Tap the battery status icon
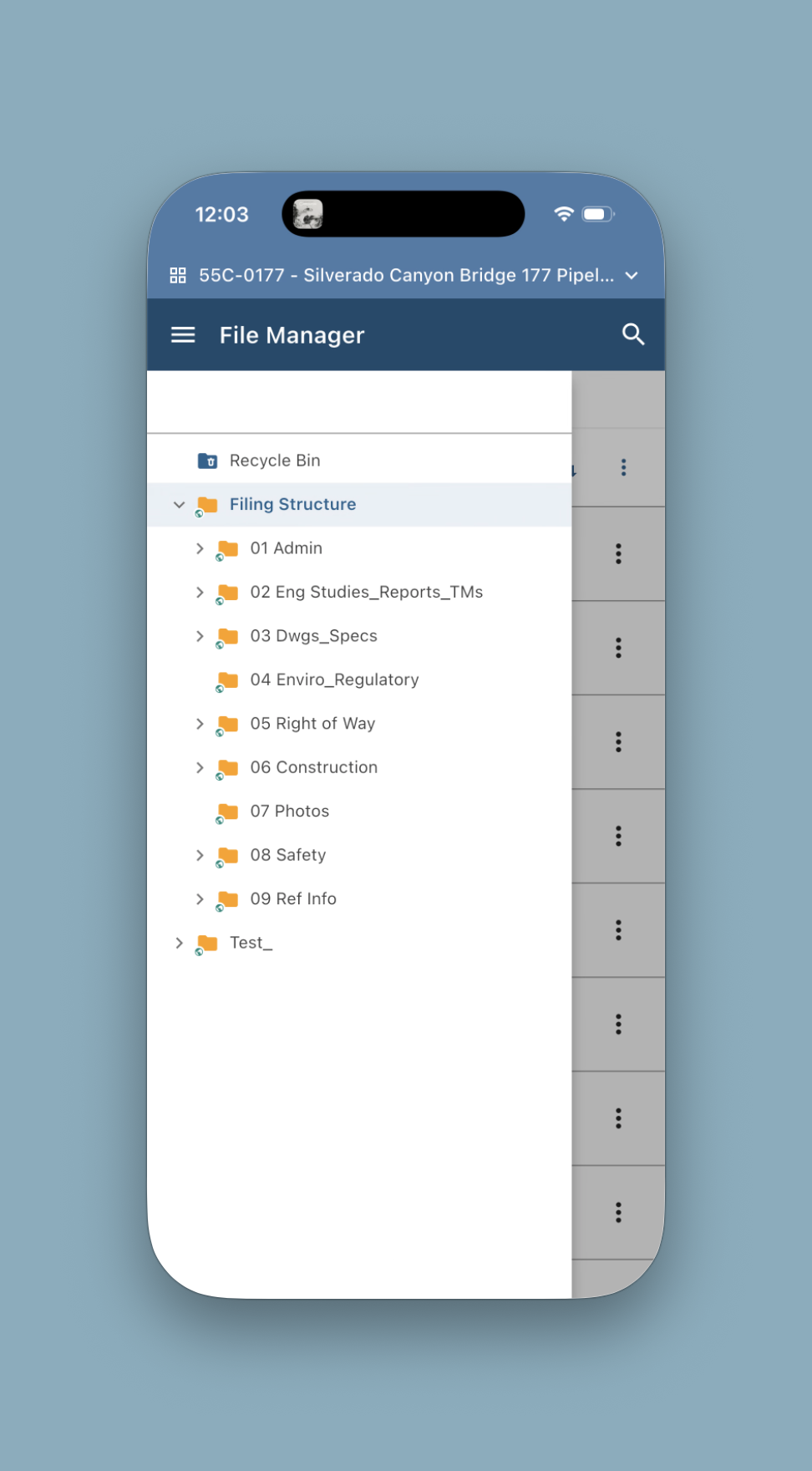The width and height of the screenshot is (812, 1471). 598,214
